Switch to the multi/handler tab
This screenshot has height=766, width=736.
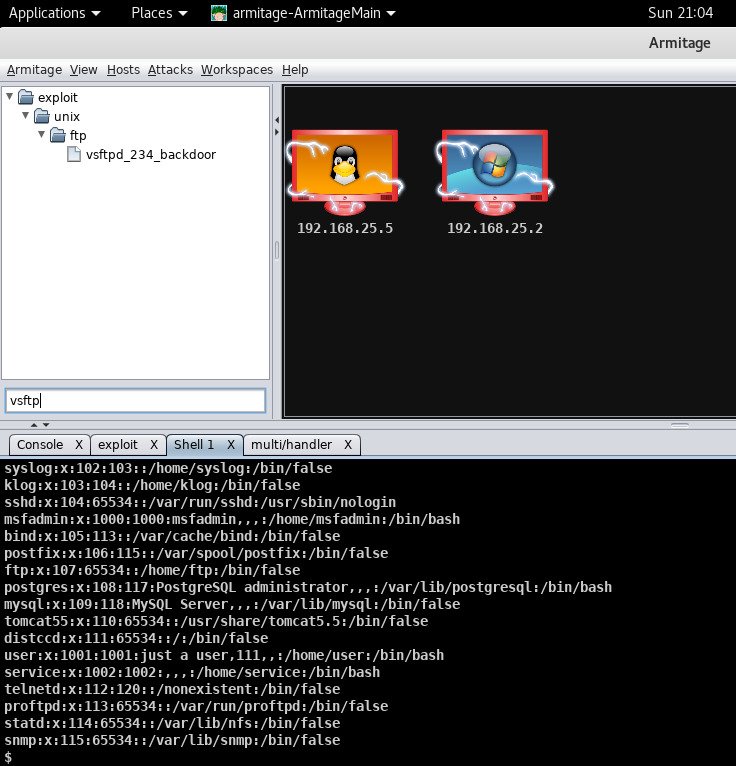pos(292,445)
